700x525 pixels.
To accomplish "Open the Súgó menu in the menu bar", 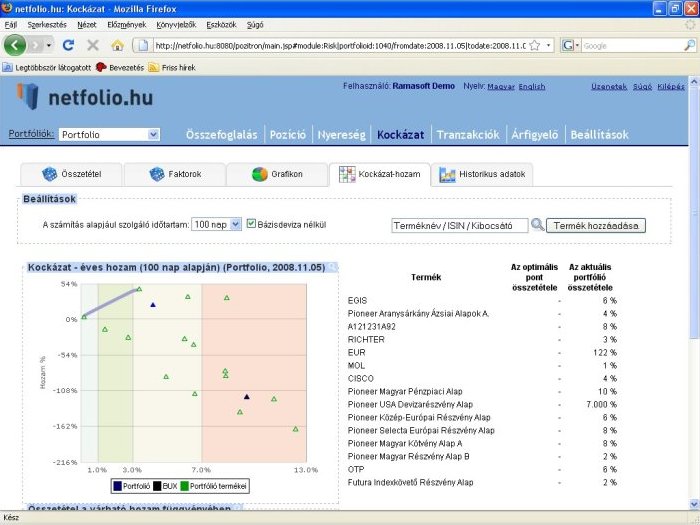I will [255, 25].
